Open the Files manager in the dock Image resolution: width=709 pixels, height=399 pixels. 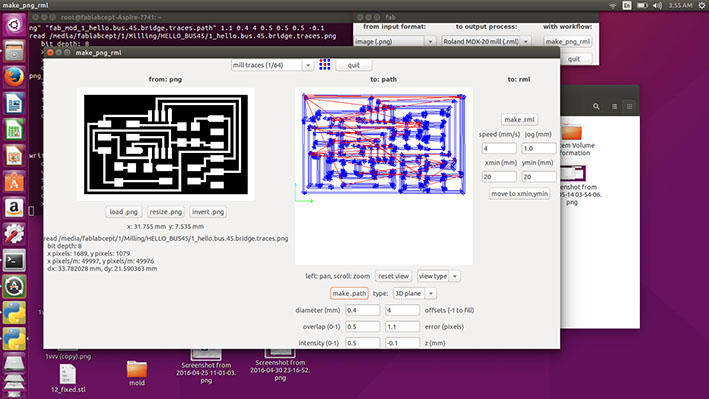(14, 50)
